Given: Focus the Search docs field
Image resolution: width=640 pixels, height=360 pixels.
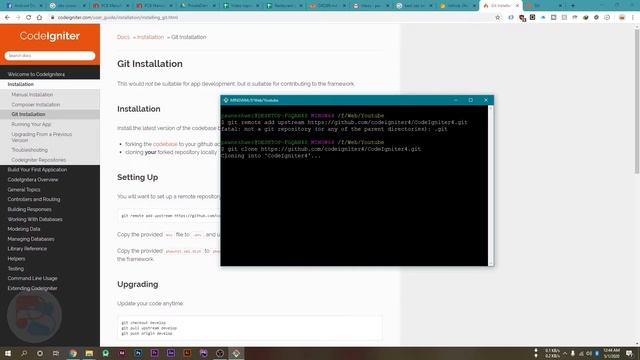Looking at the screenshot, I should [x=50, y=56].
